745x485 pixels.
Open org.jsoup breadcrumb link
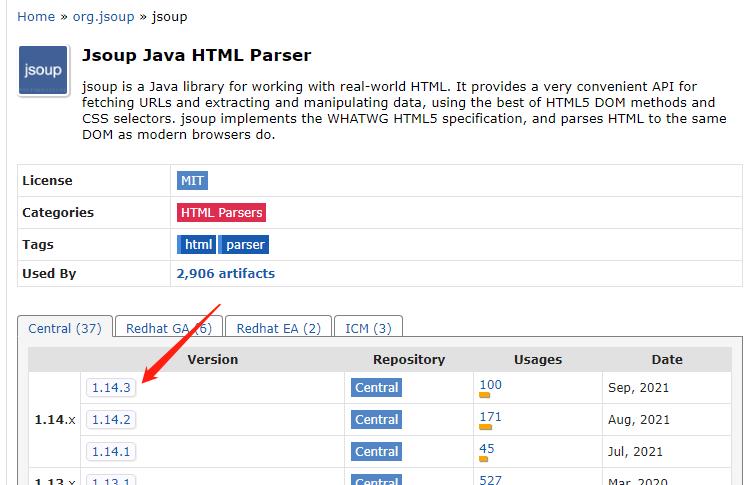[x=104, y=17]
